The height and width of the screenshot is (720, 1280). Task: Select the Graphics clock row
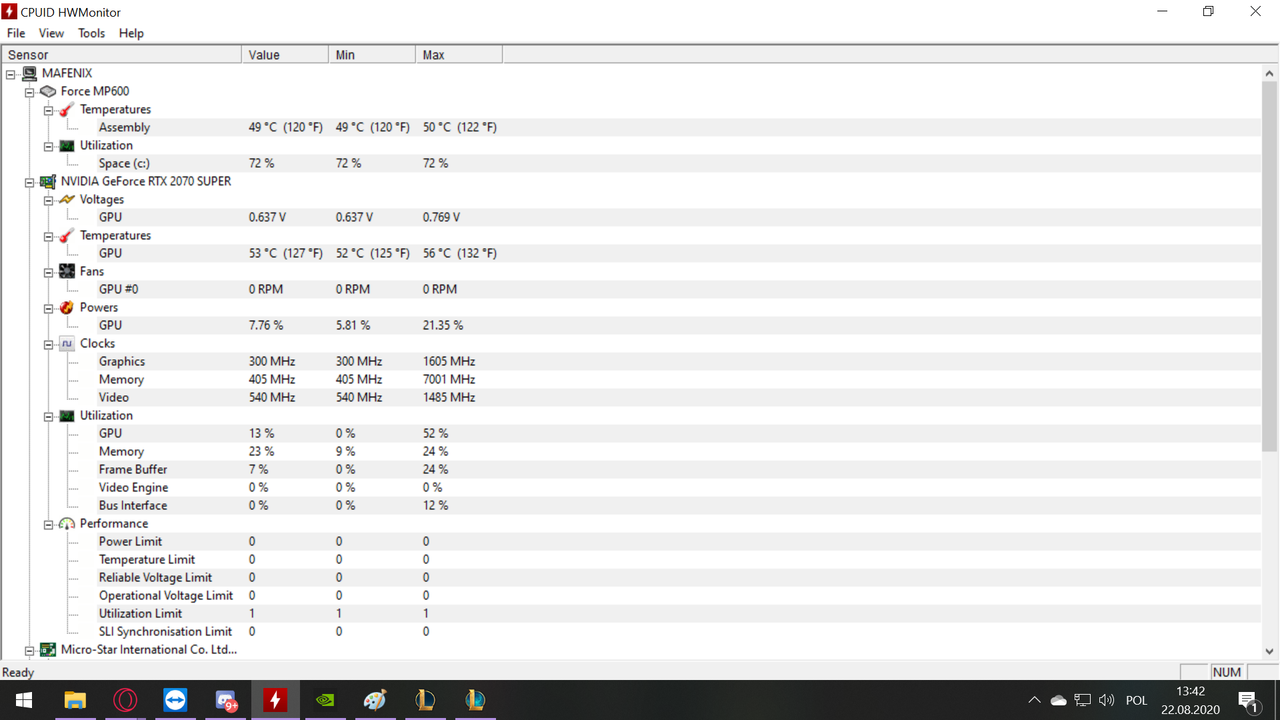[631, 361]
